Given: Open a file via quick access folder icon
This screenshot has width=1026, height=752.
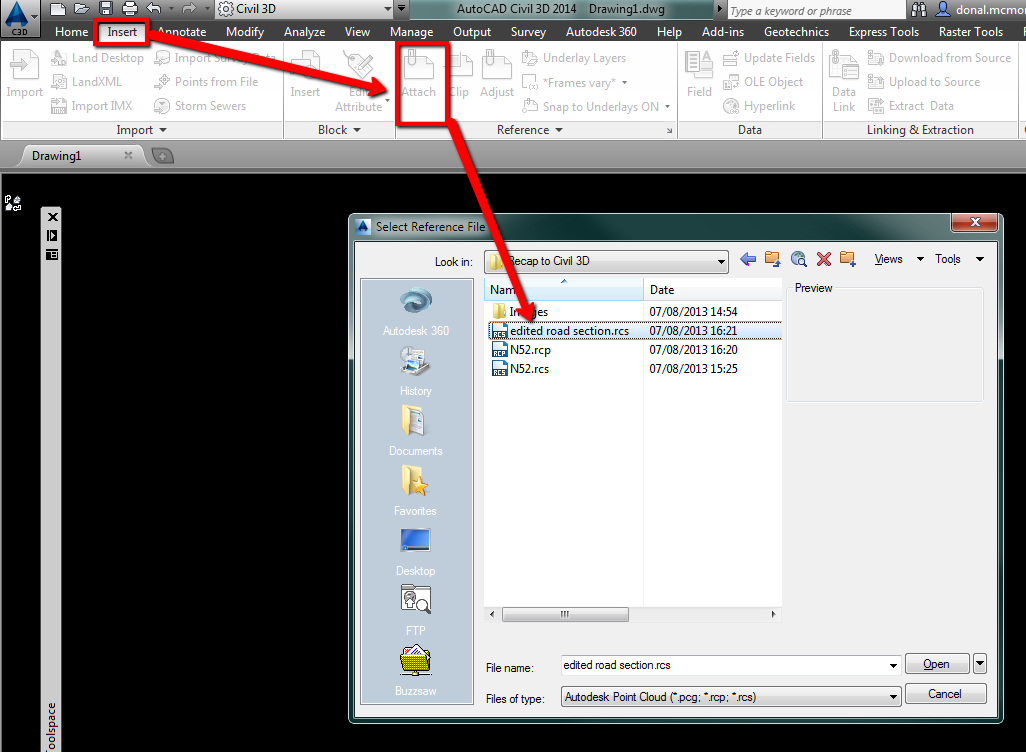Looking at the screenshot, I should click(x=81, y=9).
